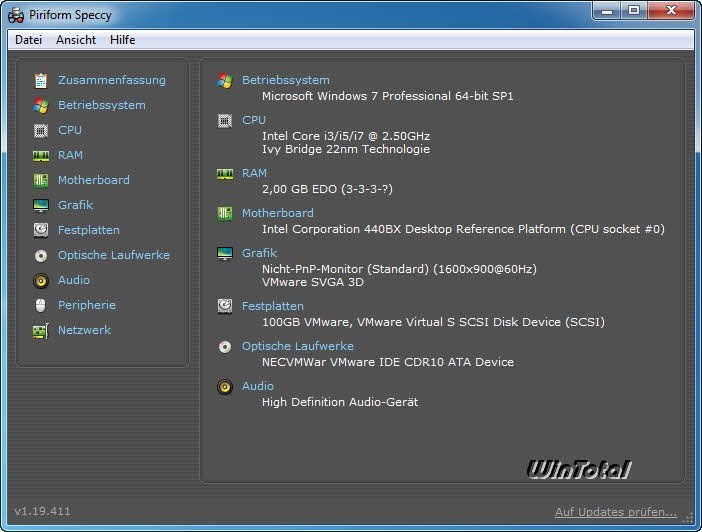Click the '440BX Desktop Reference Platform' motherboard text

pos(465,229)
